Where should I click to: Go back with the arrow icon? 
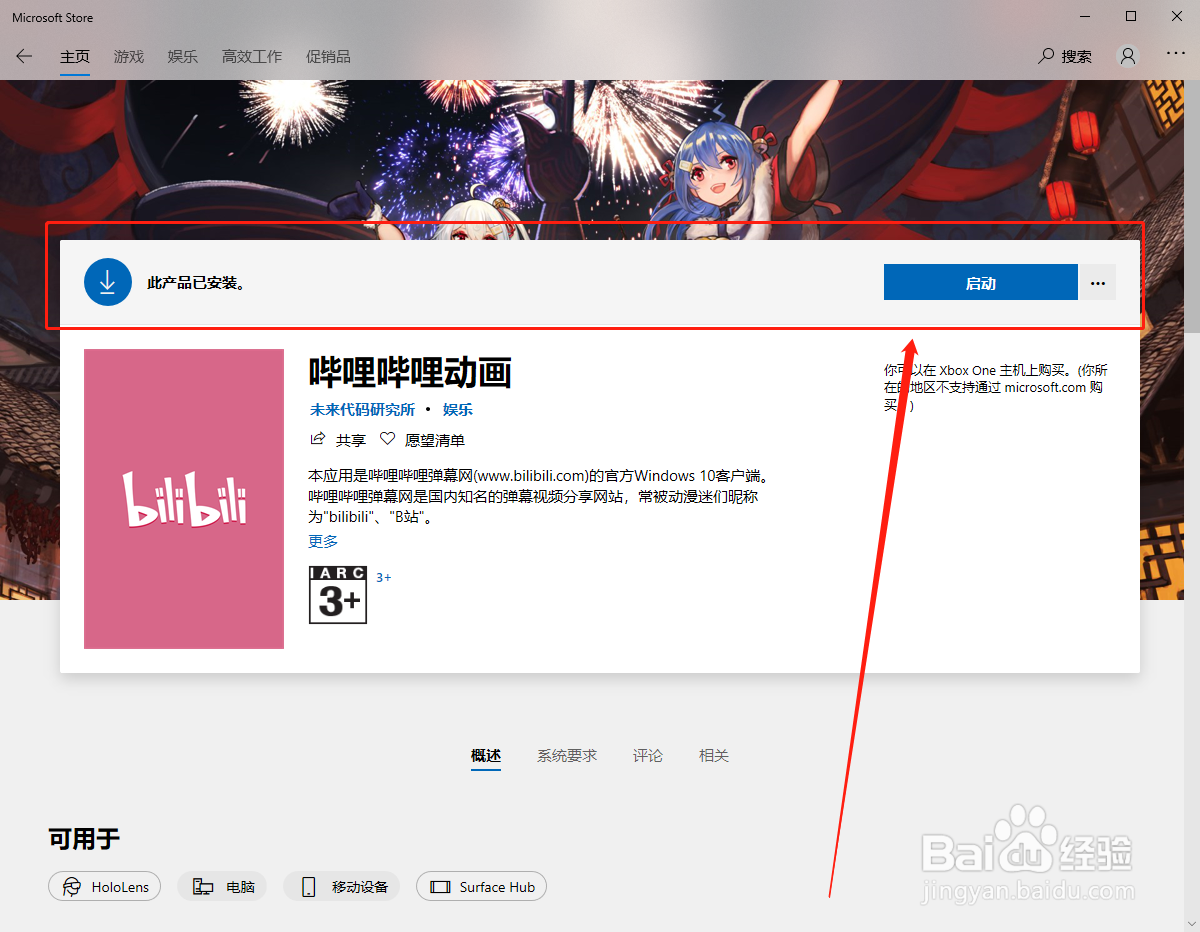[x=24, y=57]
